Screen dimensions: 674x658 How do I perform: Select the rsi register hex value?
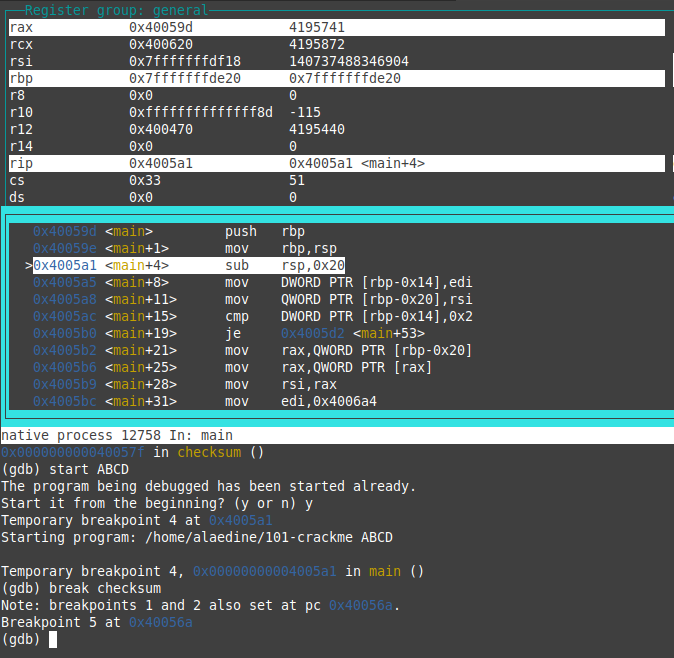coord(185,61)
